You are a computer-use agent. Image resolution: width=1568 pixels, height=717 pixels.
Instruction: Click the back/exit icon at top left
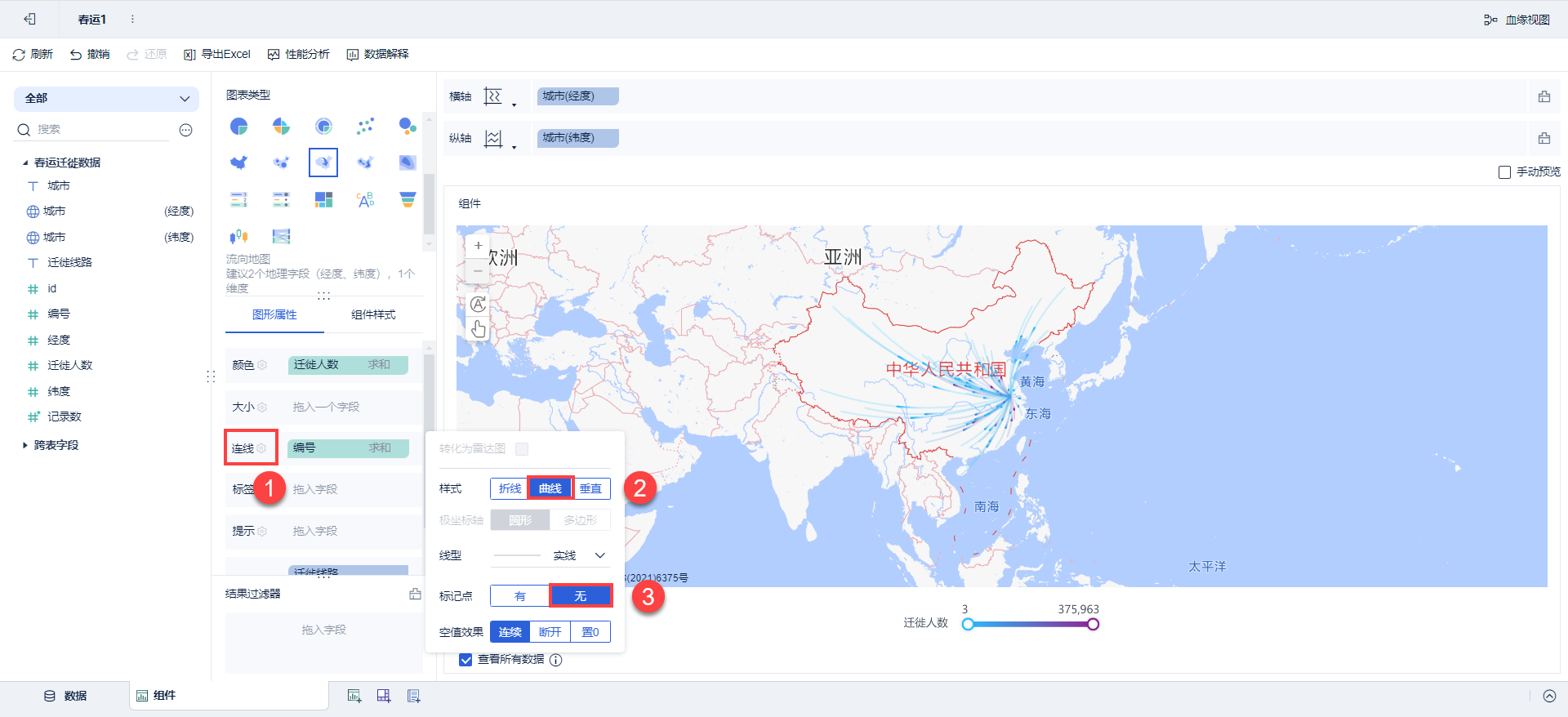click(x=29, y=19)
